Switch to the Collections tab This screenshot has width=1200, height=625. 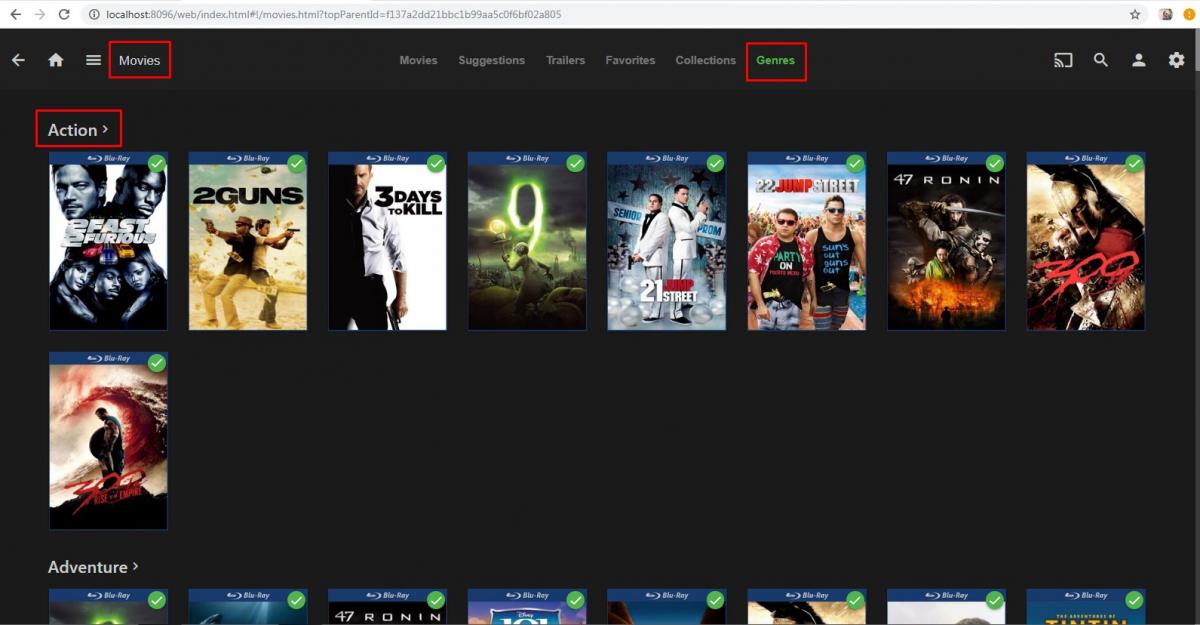pyautogui.click(x=705, y=60)
